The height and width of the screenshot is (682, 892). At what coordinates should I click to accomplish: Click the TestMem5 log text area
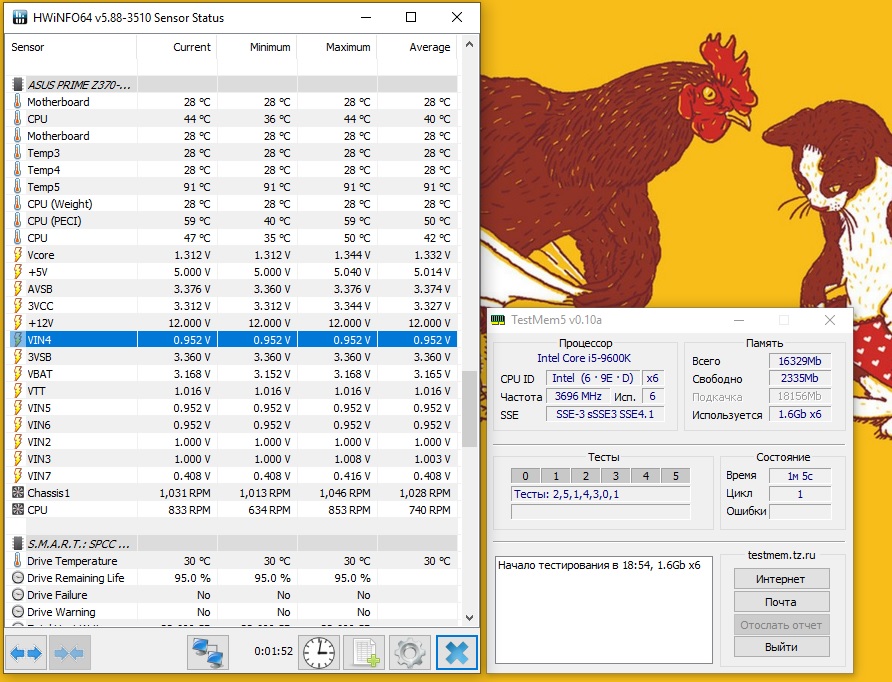pos(604,610)
